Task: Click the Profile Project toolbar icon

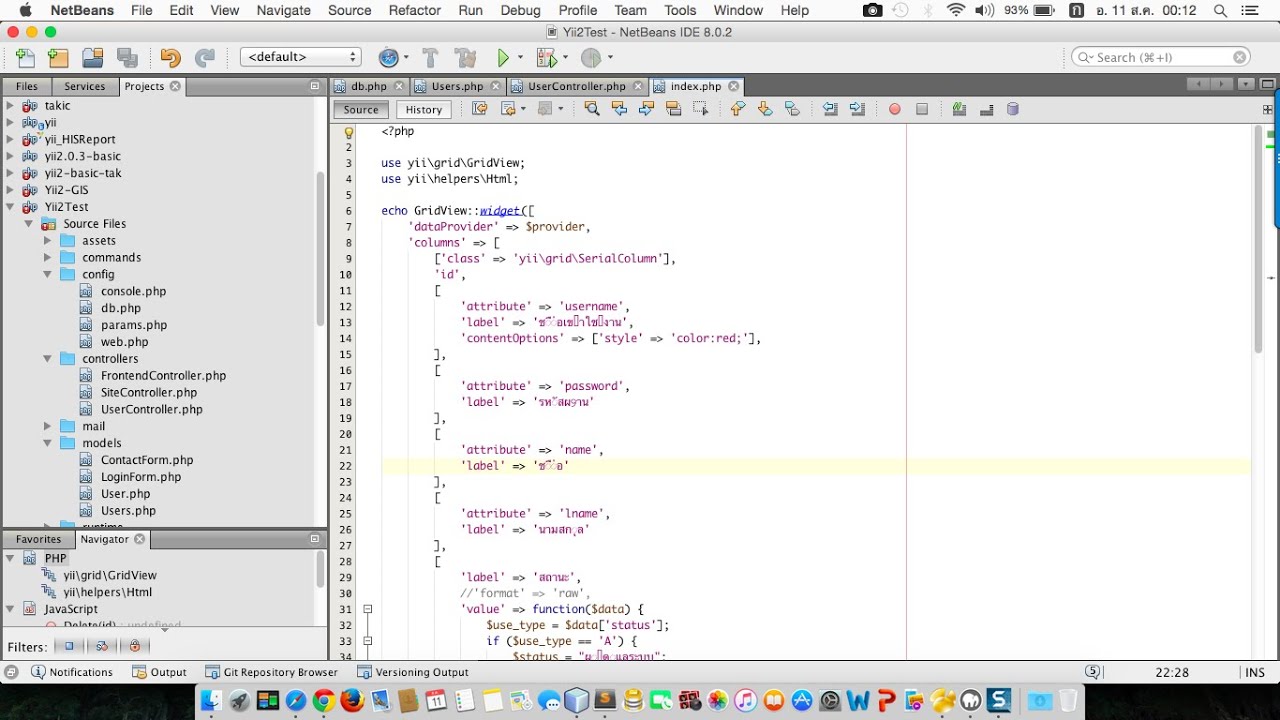Action: (591, 58)
